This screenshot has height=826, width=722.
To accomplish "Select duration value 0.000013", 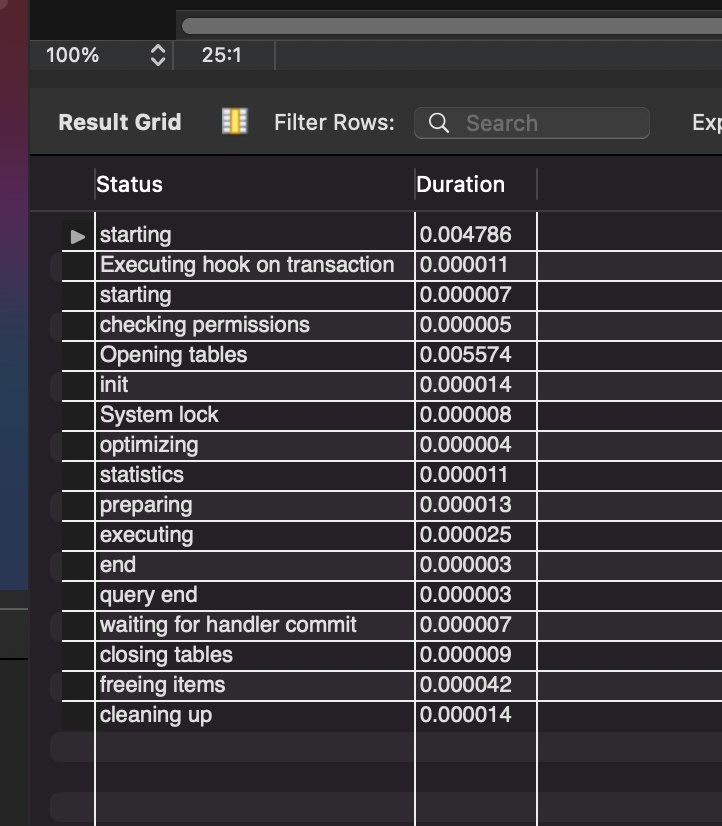I will coord(476,505).
